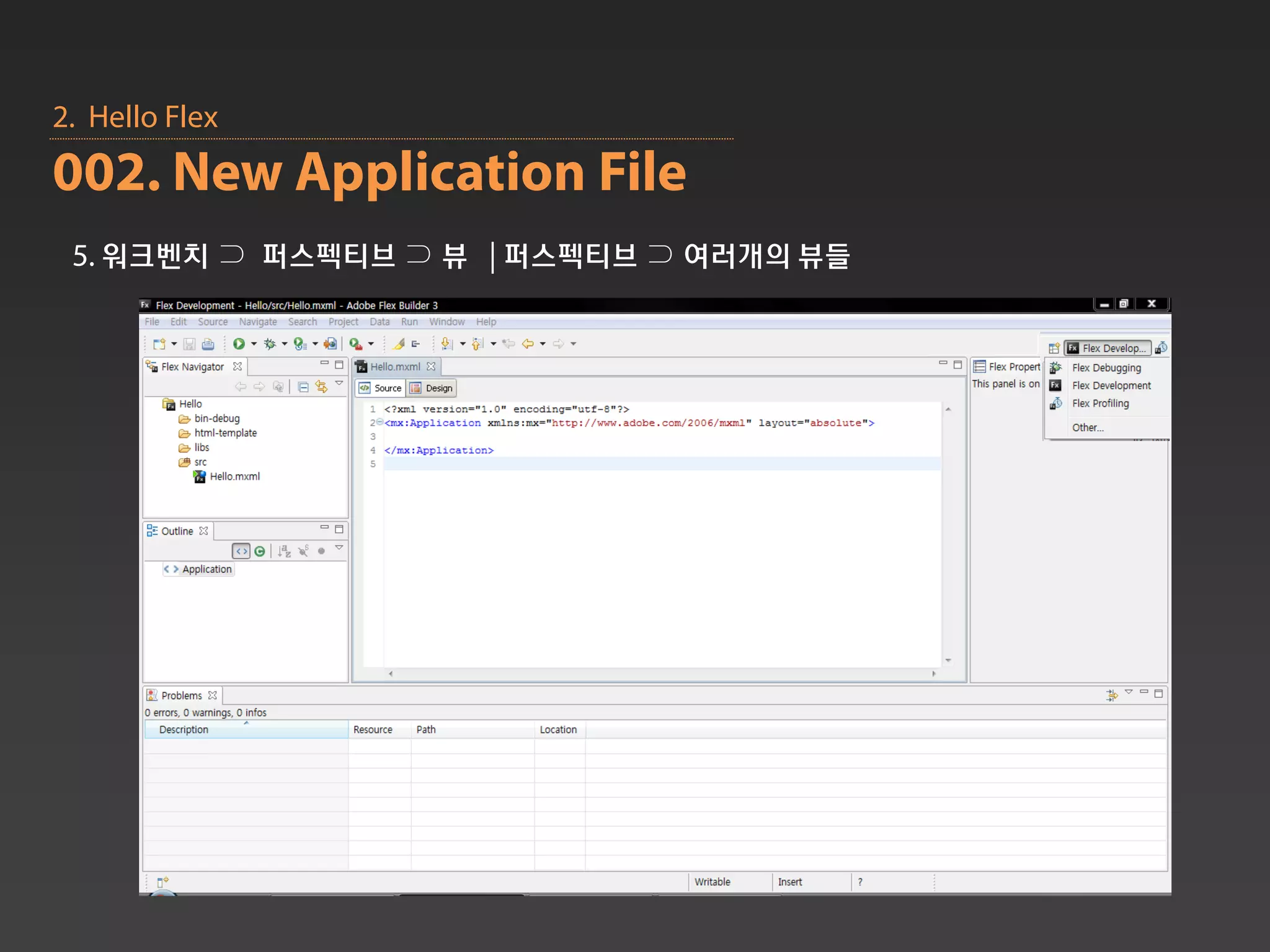Close the Hello.mxml editor tab

(x=431, y=366)
